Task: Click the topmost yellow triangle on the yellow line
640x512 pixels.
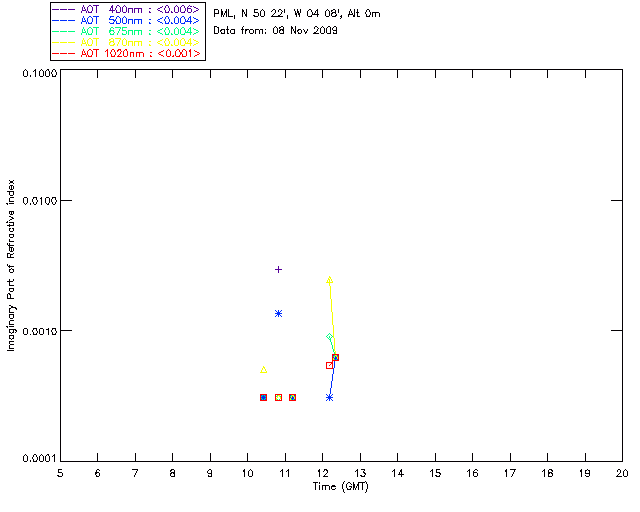Action: pos(329,280)
